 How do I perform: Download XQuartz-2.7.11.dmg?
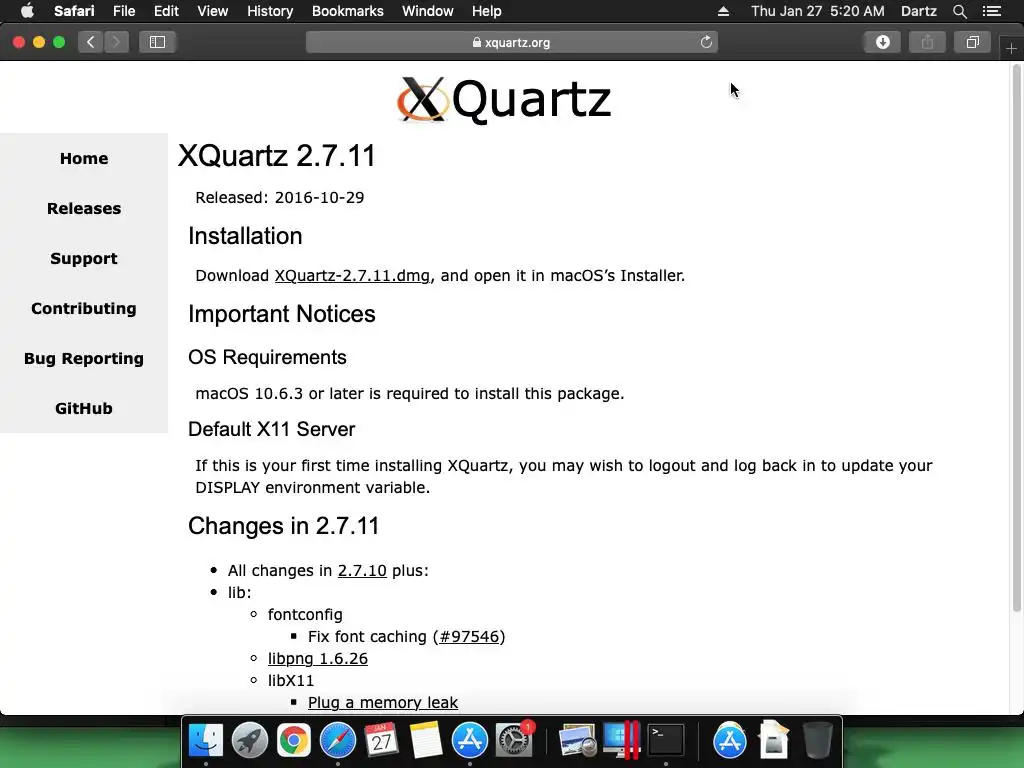point(352,276)
